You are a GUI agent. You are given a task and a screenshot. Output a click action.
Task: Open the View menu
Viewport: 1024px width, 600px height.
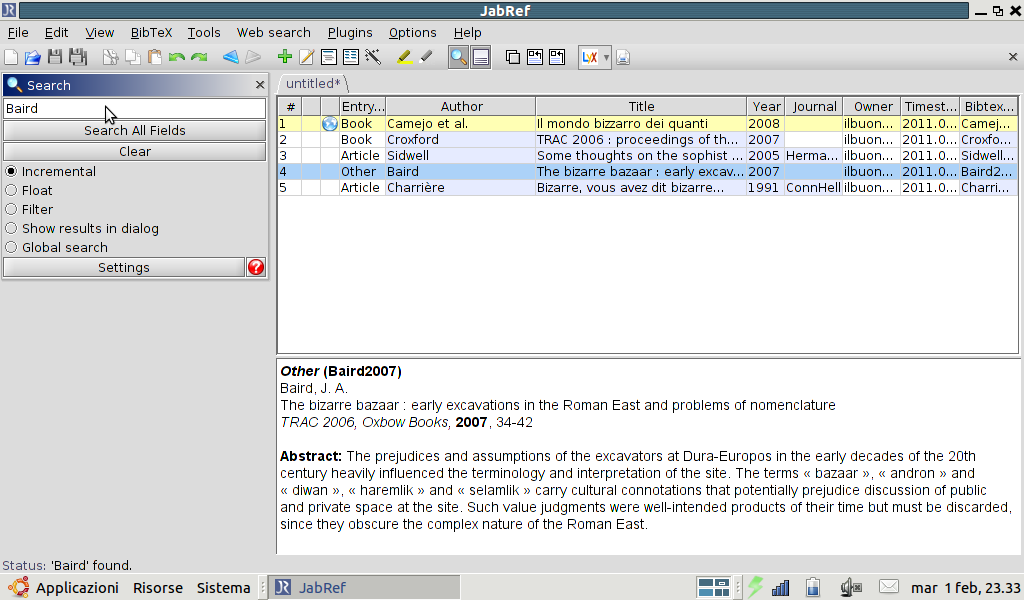99,33
